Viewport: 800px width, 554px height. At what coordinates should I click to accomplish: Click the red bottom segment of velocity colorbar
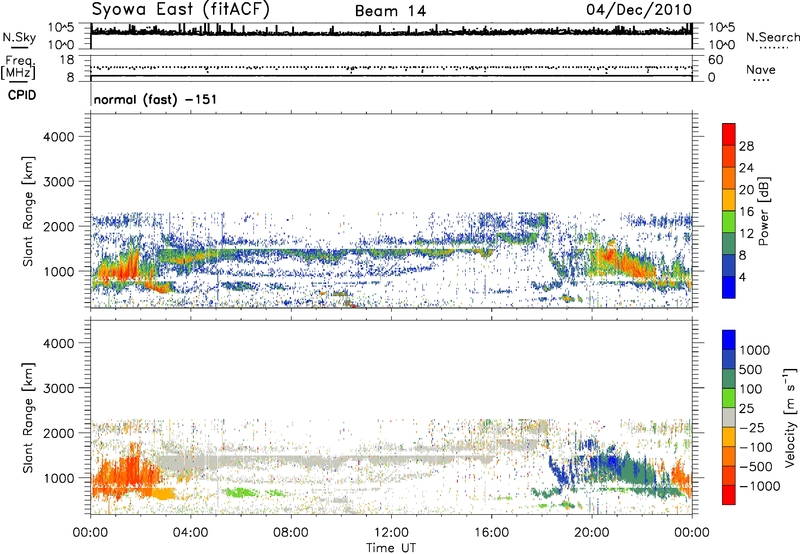click(x=729, y=495)
